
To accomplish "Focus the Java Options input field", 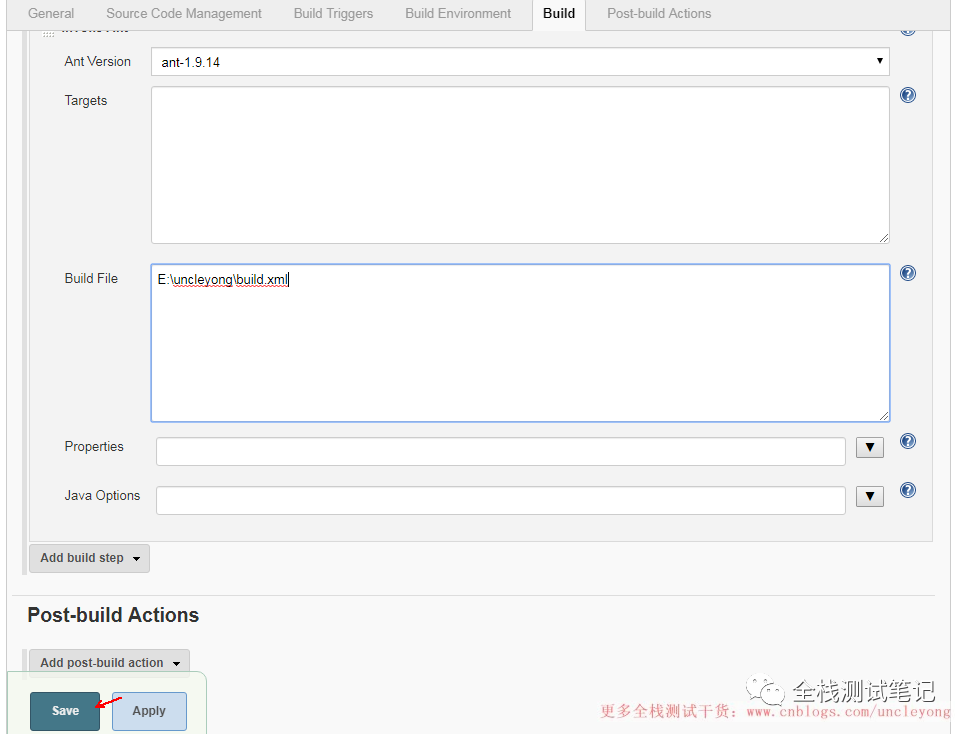I will tap(501, 500).
